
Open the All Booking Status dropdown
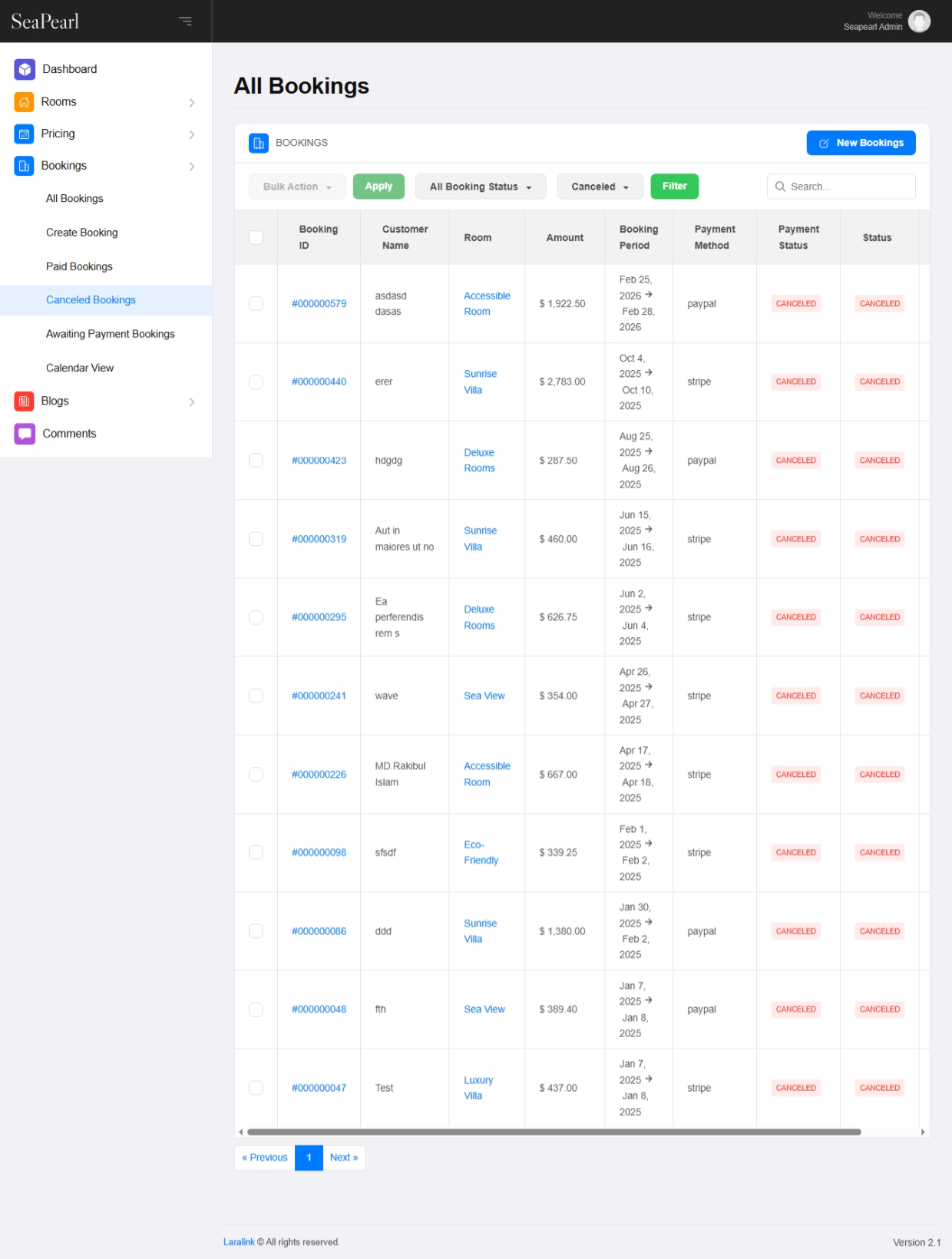pyautogui.click(x=481, y=187)
